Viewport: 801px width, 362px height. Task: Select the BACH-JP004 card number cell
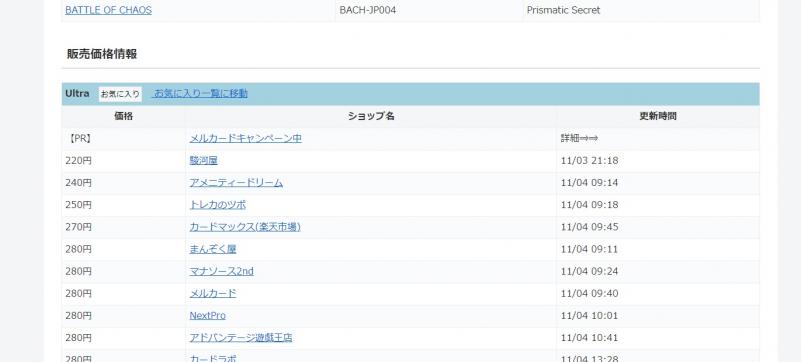click(429, 10)
